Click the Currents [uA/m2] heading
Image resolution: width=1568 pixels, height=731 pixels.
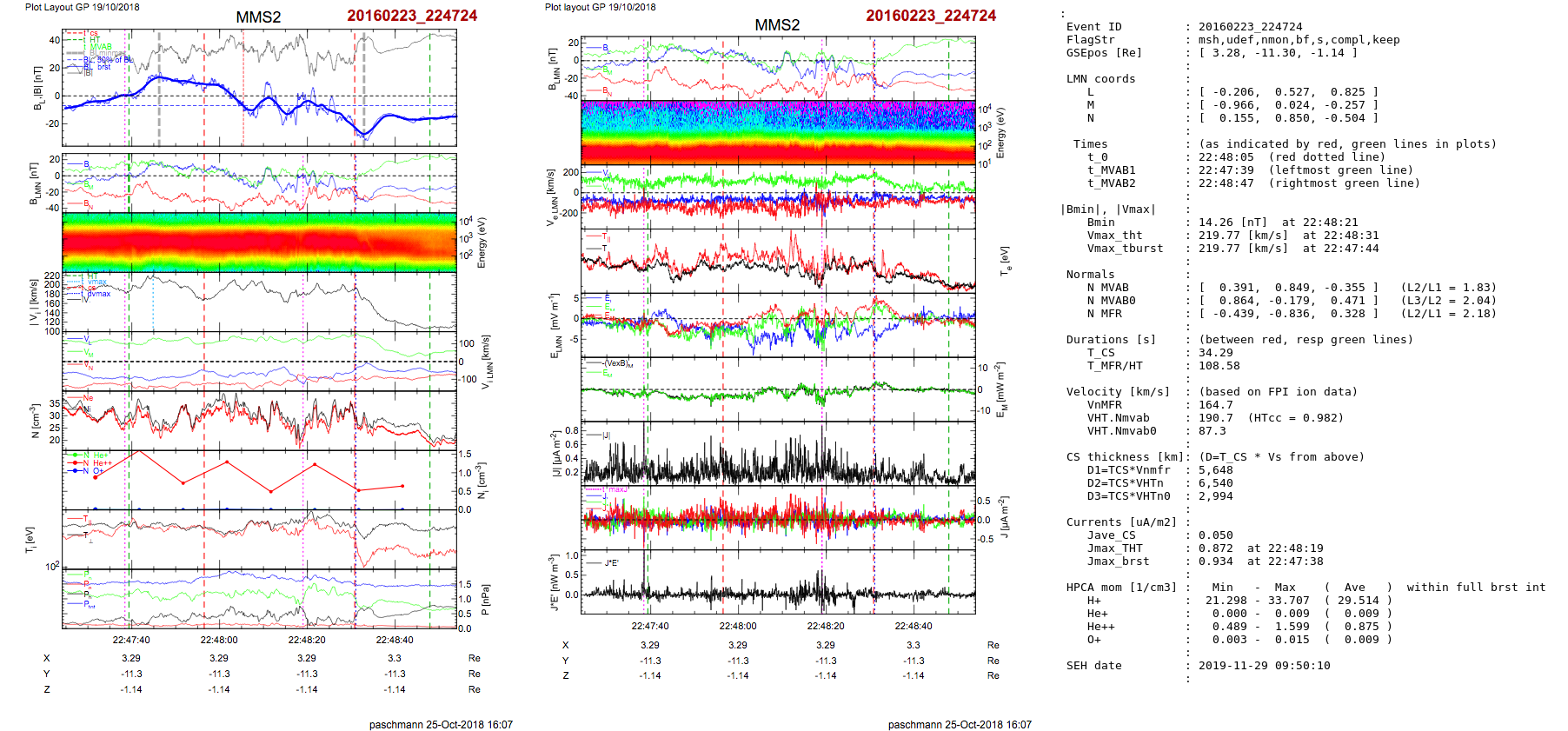point(1121,522)
